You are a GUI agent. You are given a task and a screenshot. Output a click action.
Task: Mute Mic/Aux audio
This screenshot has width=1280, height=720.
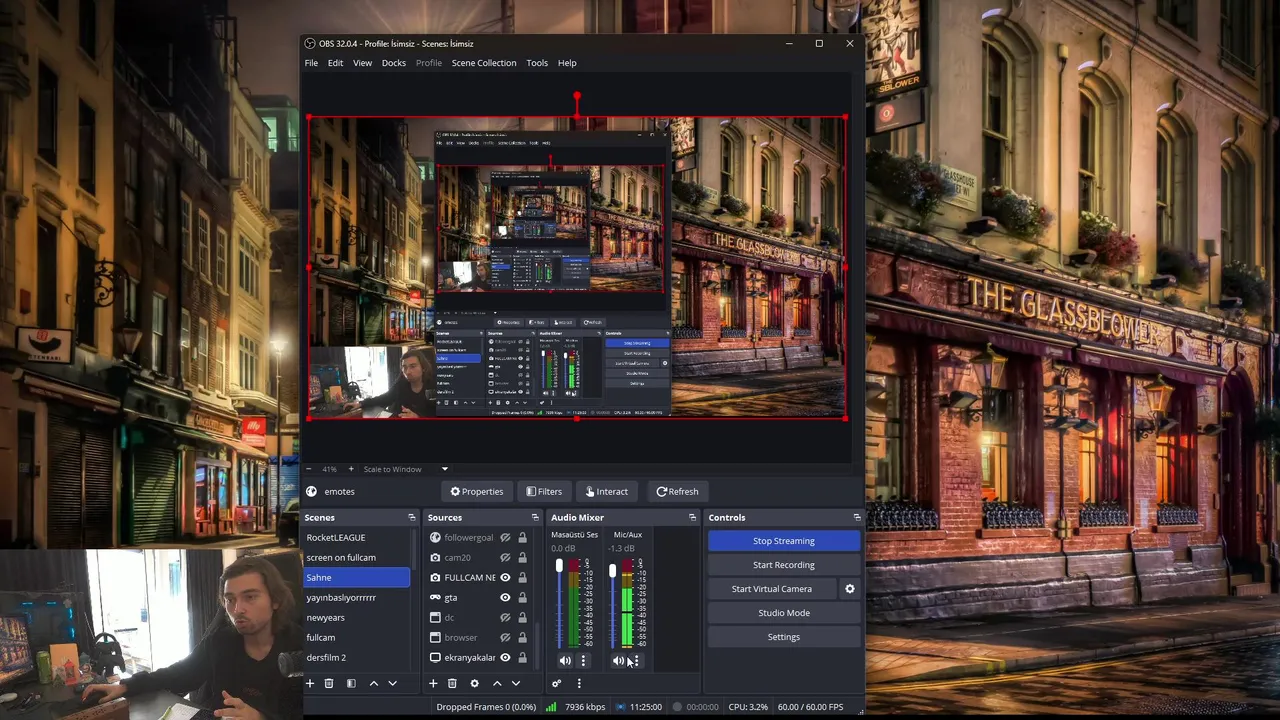(618, 660)
